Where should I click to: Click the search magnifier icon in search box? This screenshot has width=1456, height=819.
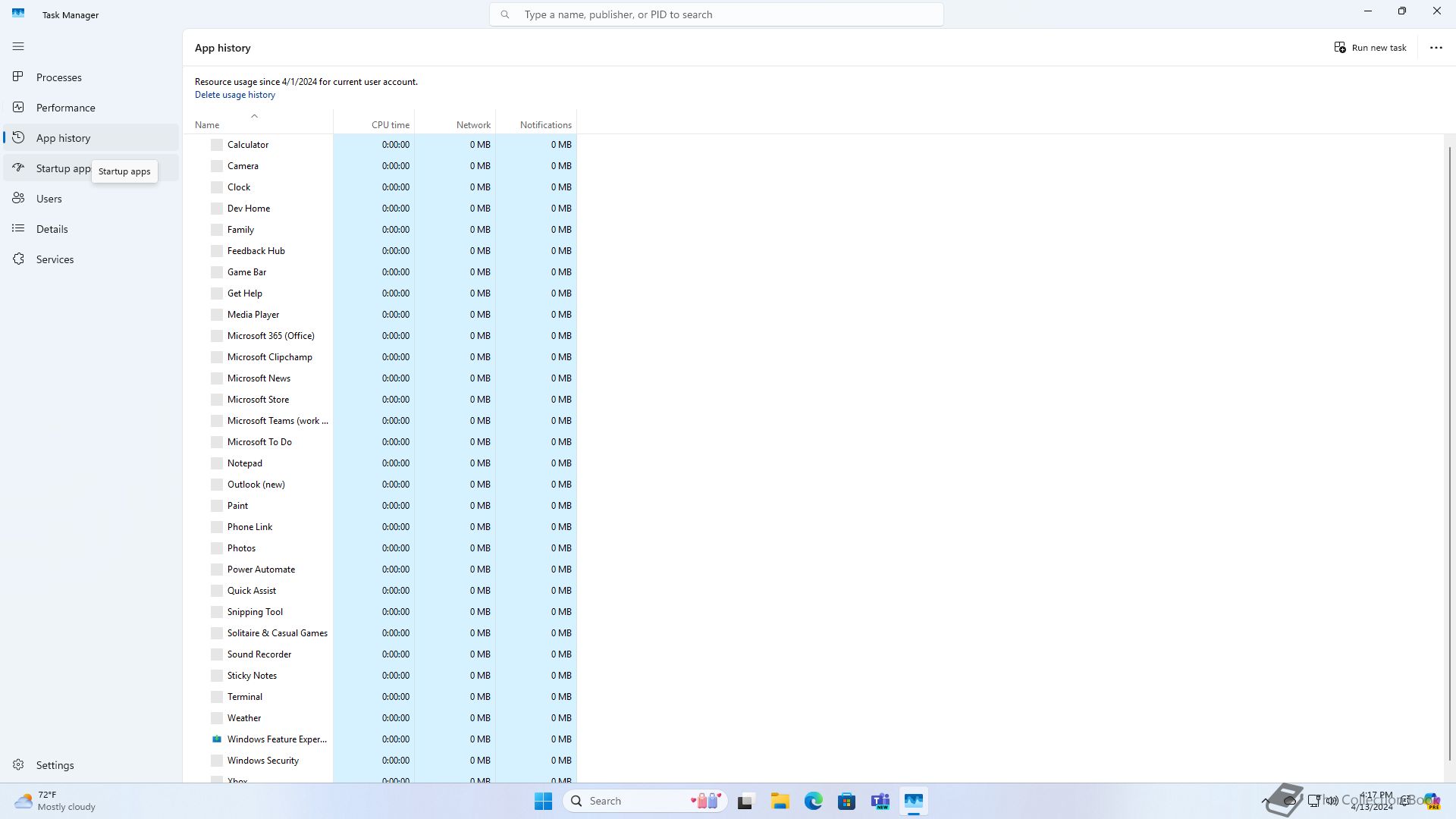point(505,14)
